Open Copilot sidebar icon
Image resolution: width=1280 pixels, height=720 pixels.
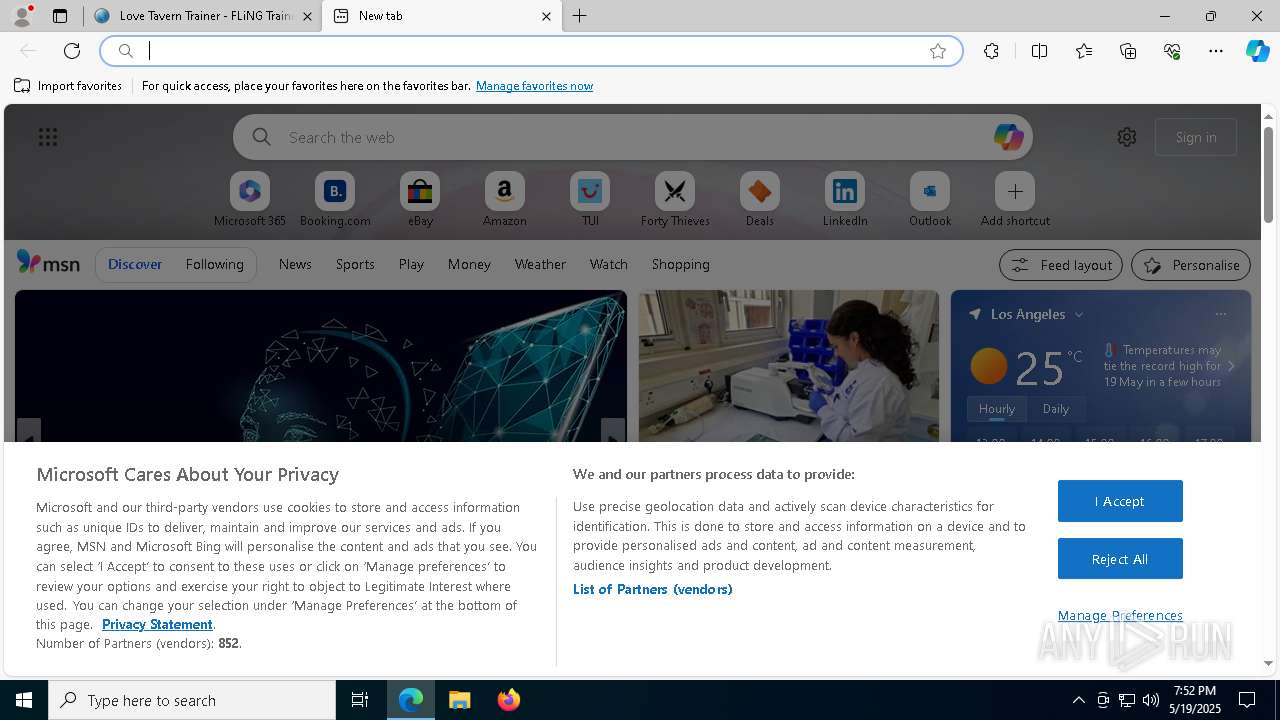pos(1258,51)
